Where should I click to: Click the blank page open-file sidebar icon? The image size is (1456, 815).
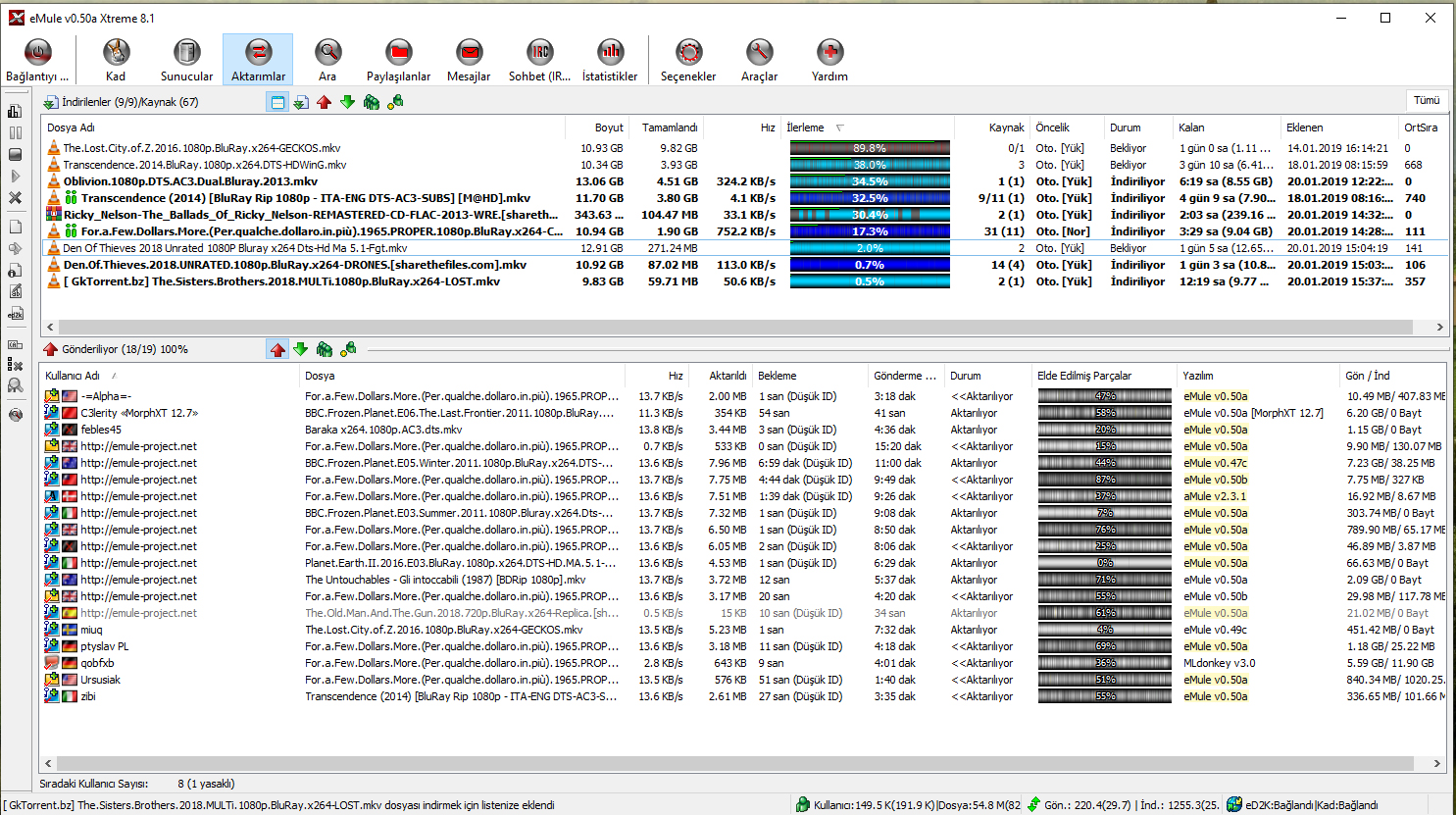[x=15, y=227]
